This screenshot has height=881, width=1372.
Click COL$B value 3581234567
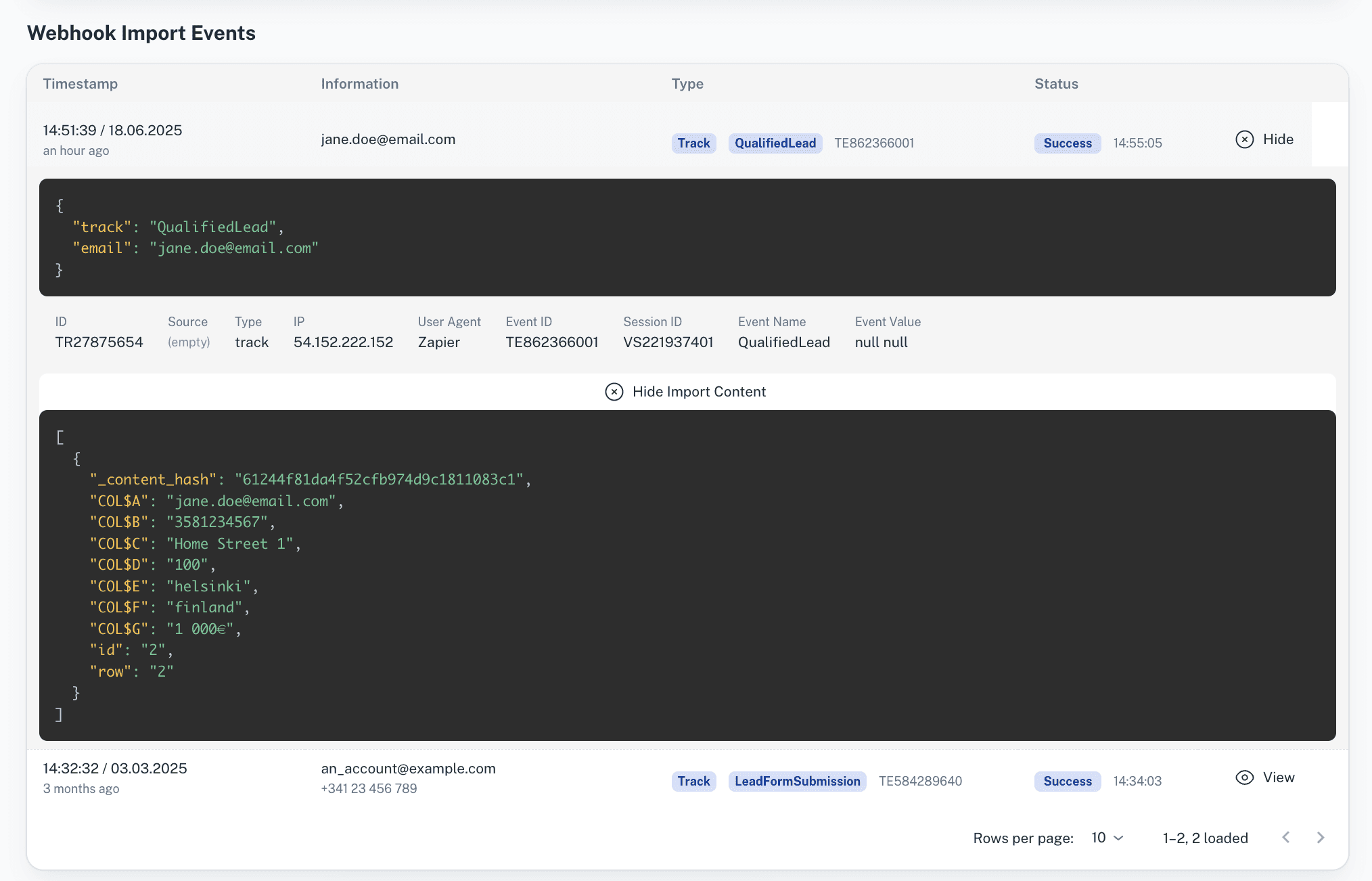coord(216,522)
